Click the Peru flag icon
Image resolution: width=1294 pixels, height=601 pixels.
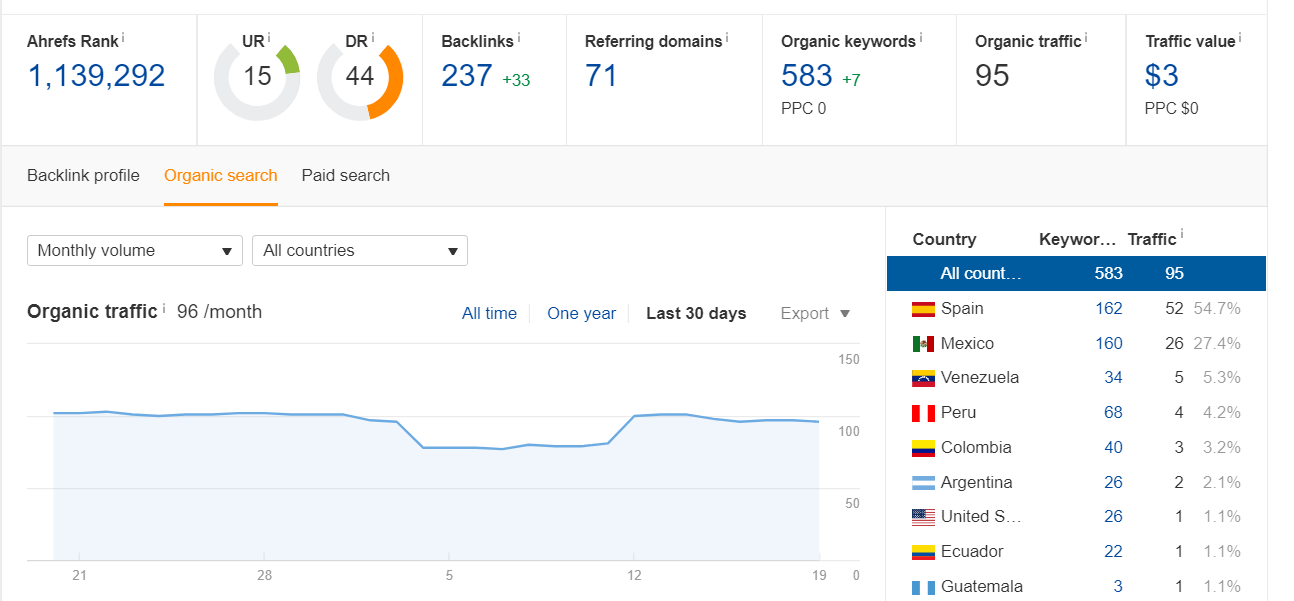923,413
